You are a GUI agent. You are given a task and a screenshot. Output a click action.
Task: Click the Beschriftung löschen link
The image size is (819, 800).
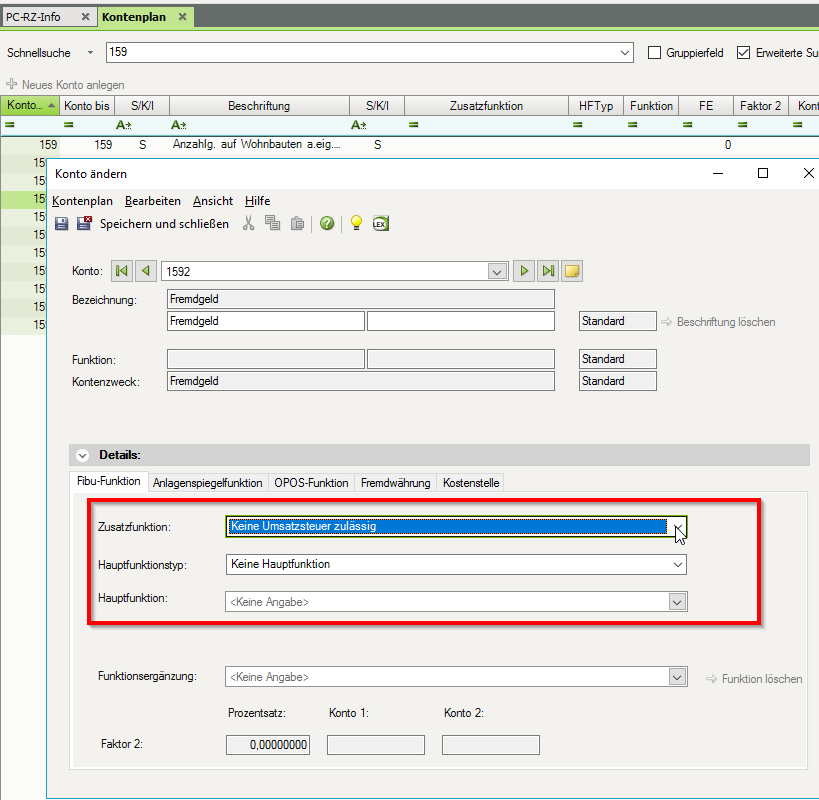coord(726,322)
